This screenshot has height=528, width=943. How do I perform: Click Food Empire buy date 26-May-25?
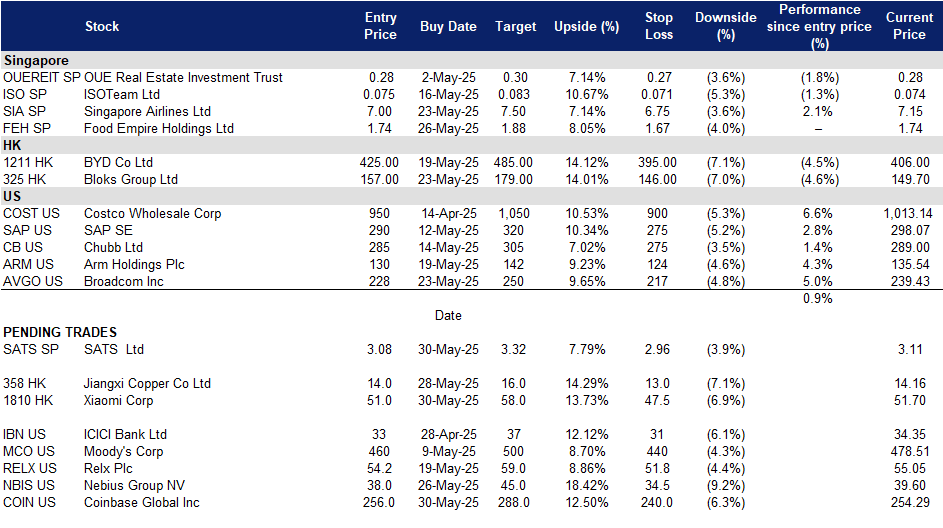449,128
